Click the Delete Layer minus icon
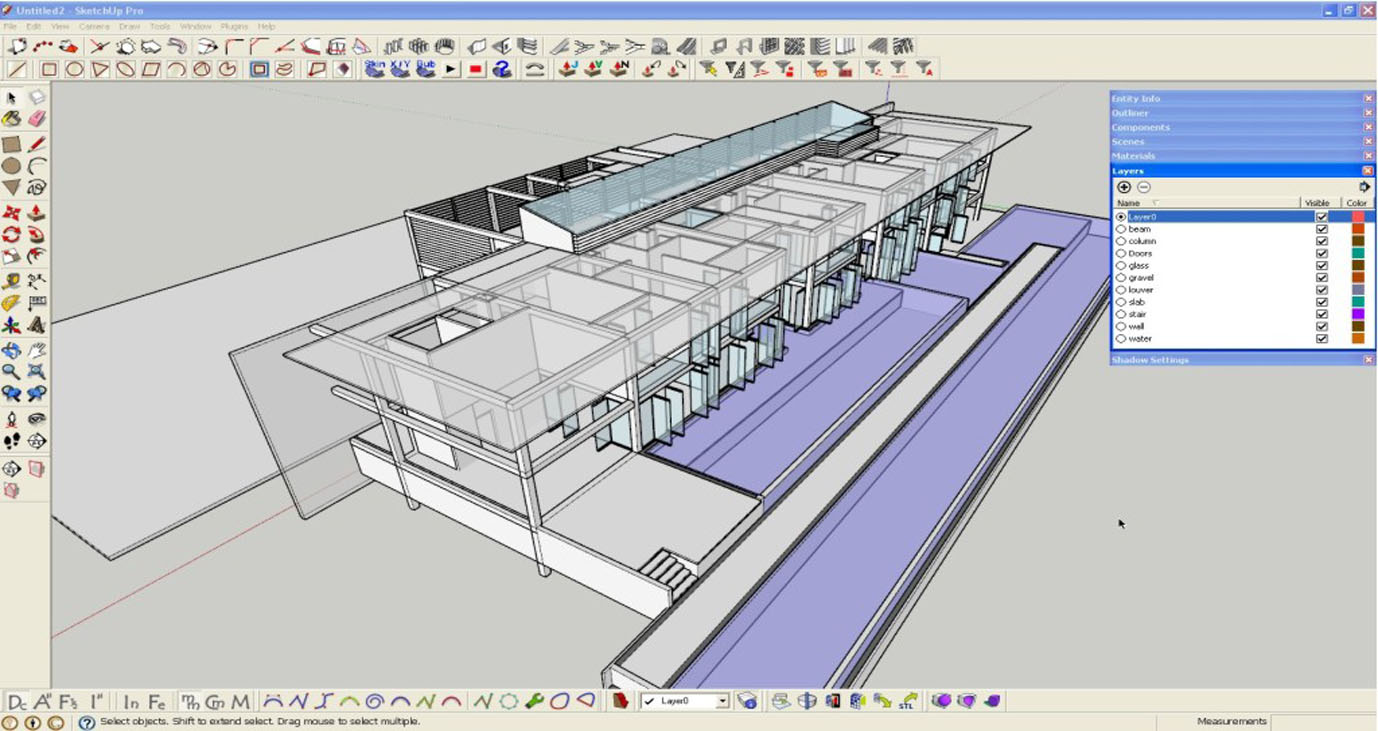Viewport: 1378px width, 731px height. tap(1144, 187)
